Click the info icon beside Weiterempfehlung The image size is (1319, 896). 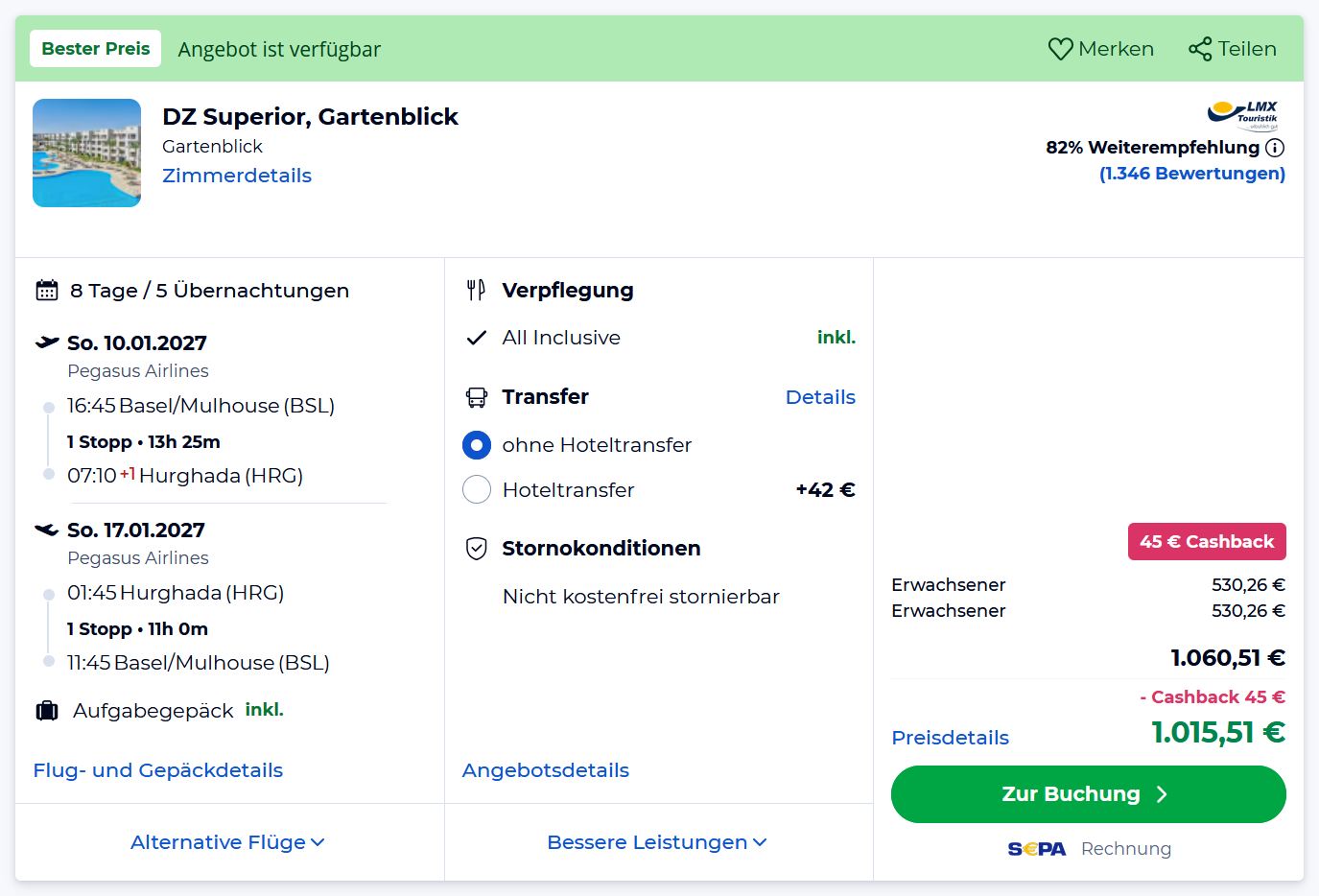[x=1275, y=148]
